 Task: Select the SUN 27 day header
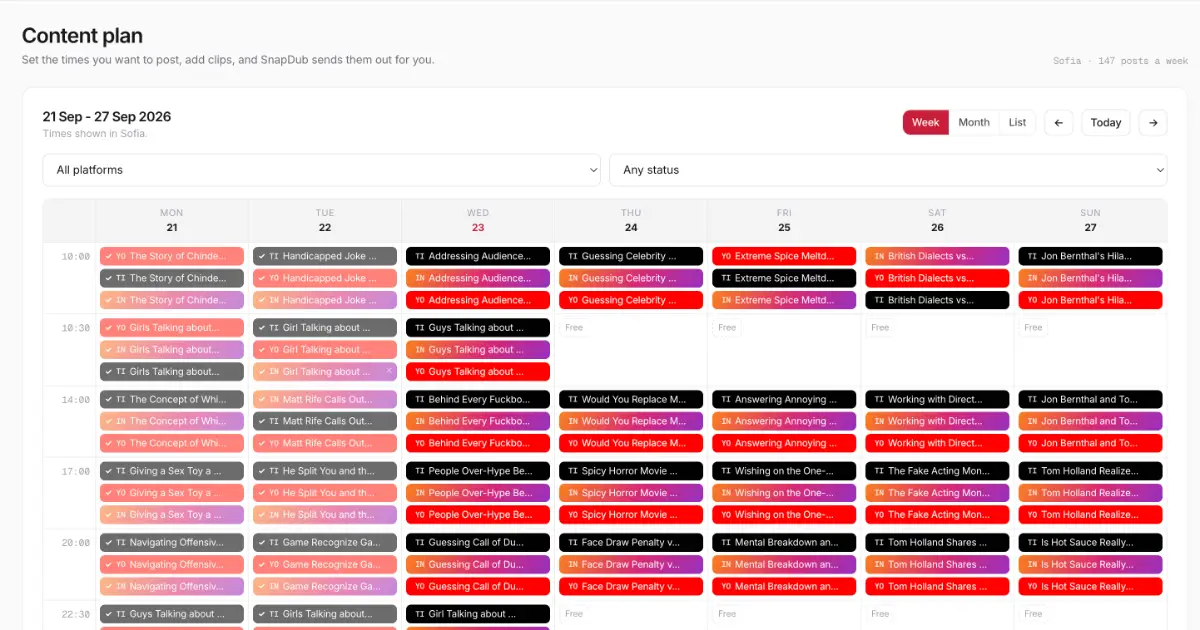click(x=1091, y=220)
